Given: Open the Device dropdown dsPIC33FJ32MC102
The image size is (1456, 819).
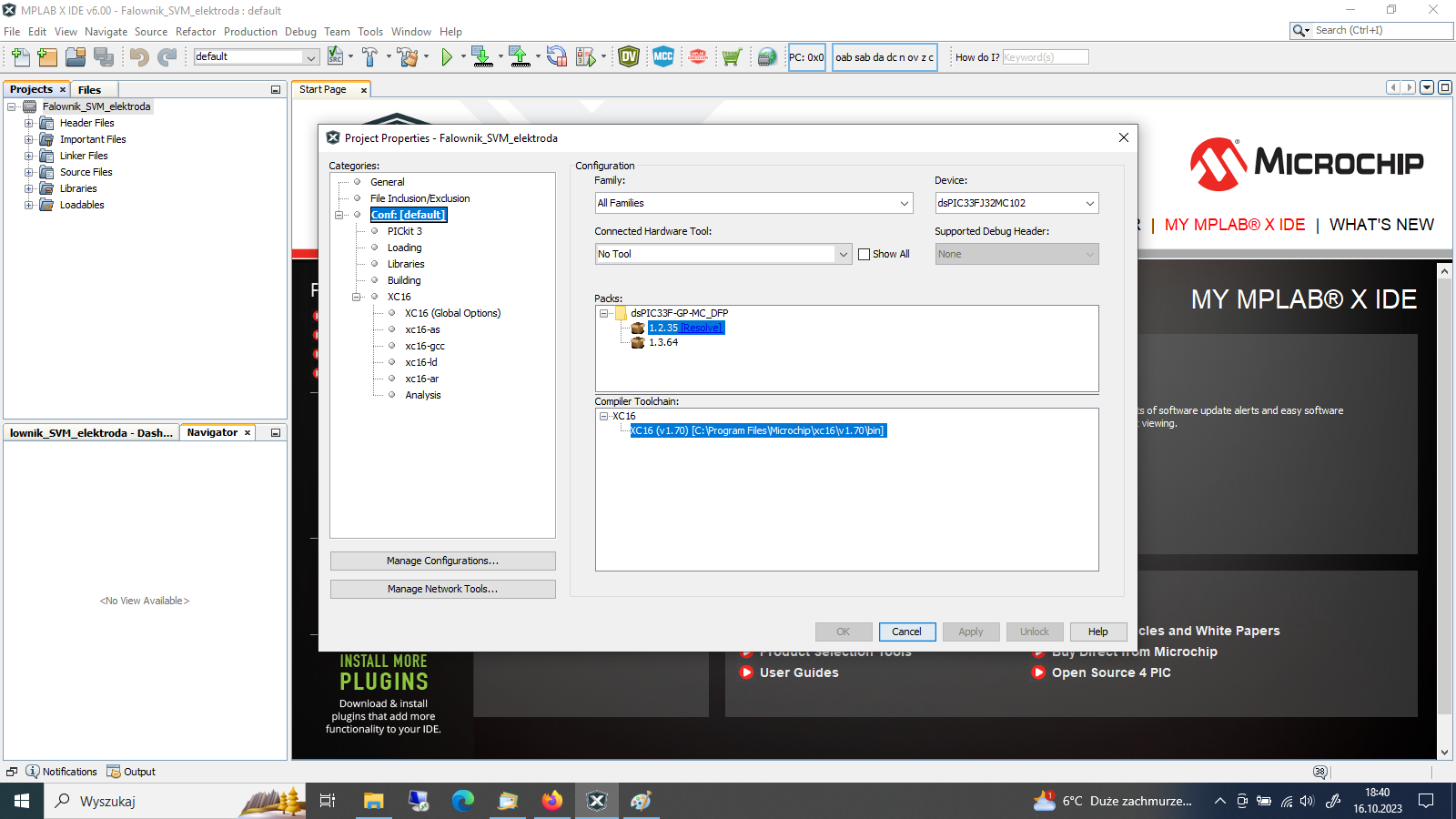Looking at the screenshot, I should (1016, 203).
